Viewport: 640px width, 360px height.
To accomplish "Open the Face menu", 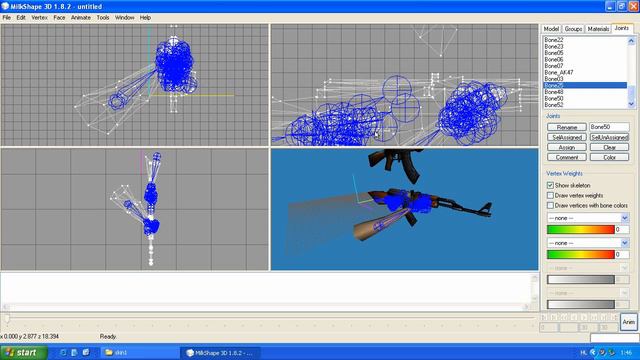I will 59,18.
